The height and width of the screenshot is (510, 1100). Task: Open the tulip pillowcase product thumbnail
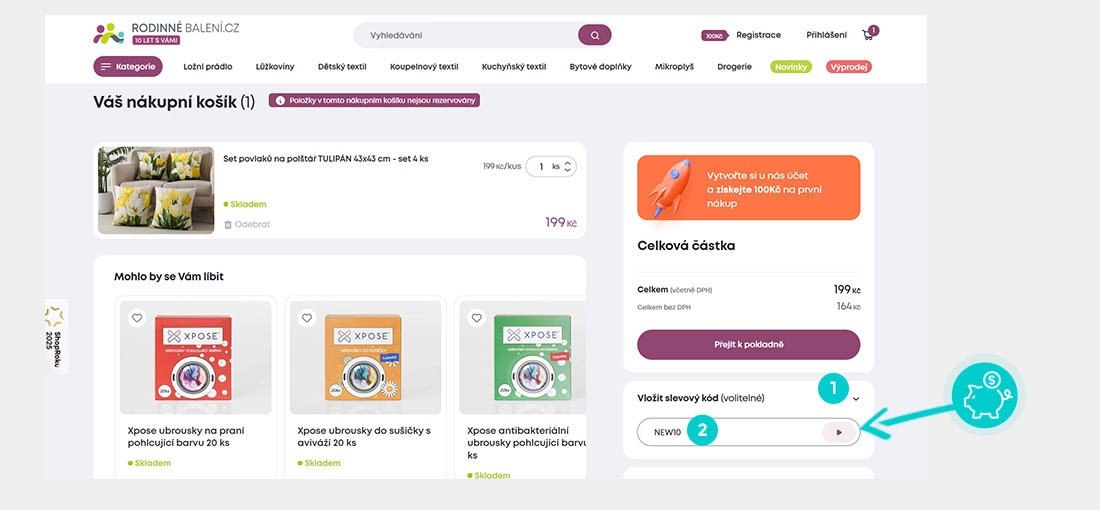[156, 190]
